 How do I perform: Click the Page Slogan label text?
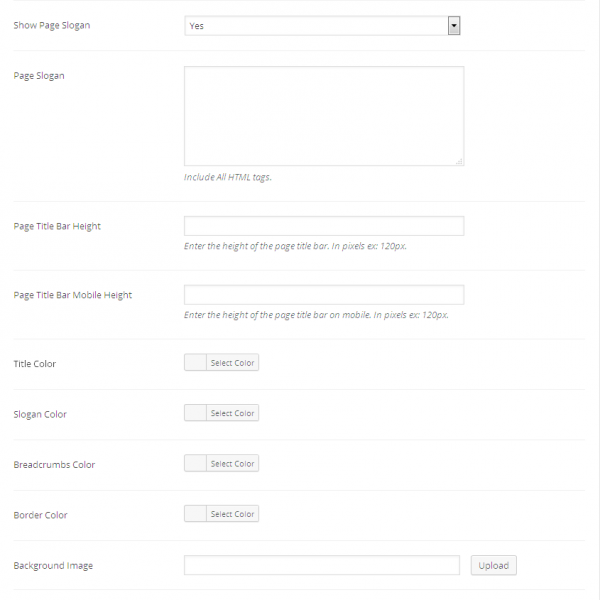[39, 76]
